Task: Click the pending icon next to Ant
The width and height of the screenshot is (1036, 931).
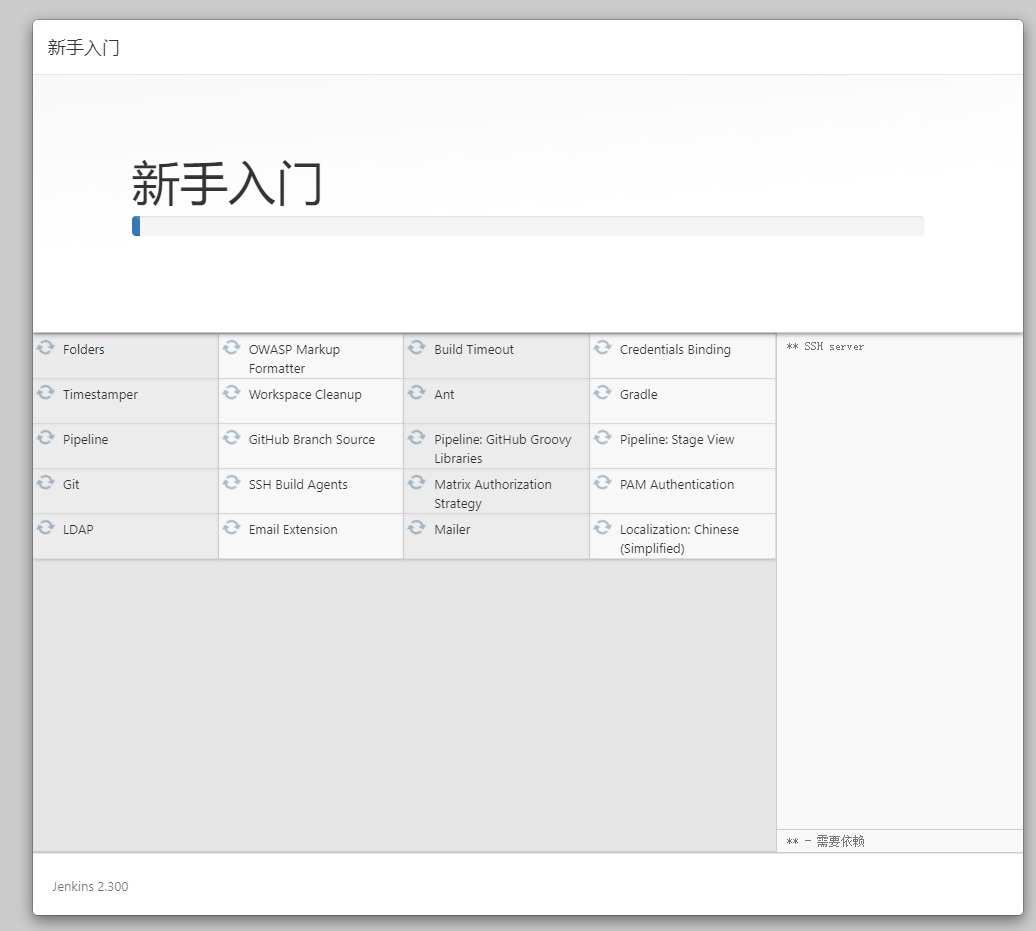Action: point(416,392)
